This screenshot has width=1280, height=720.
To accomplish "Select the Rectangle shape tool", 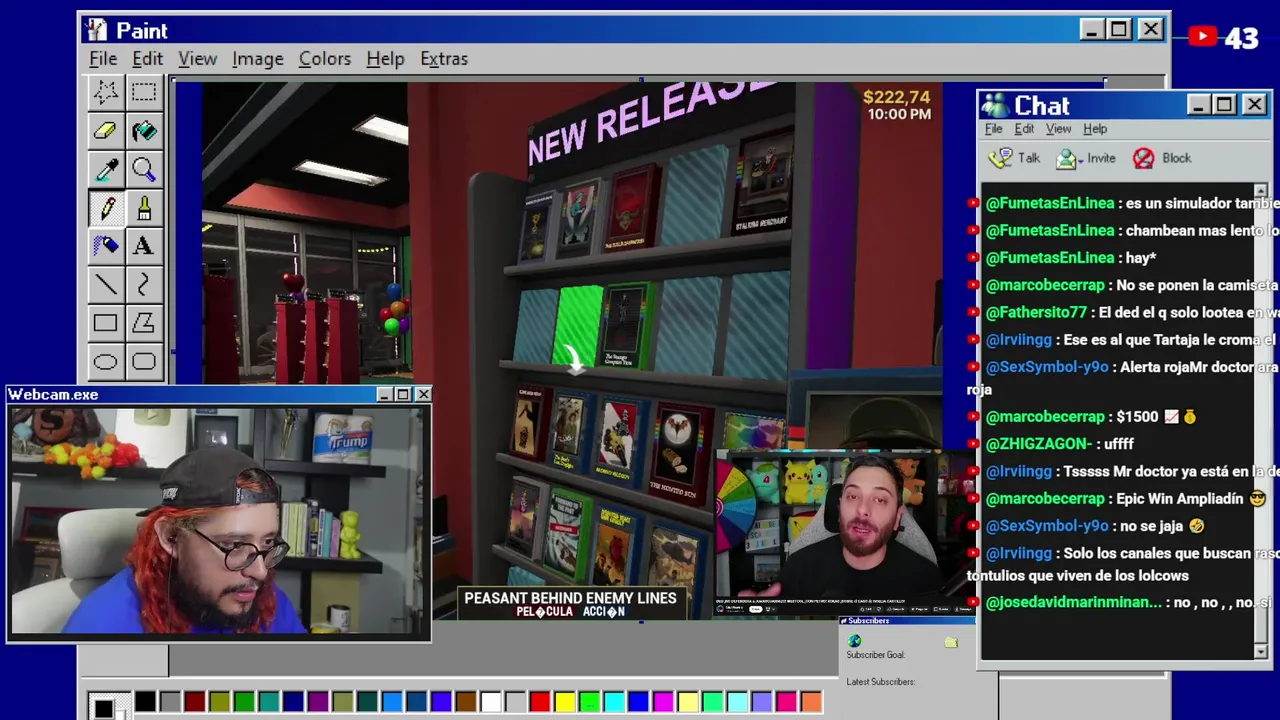I will (x=105, y=323).
